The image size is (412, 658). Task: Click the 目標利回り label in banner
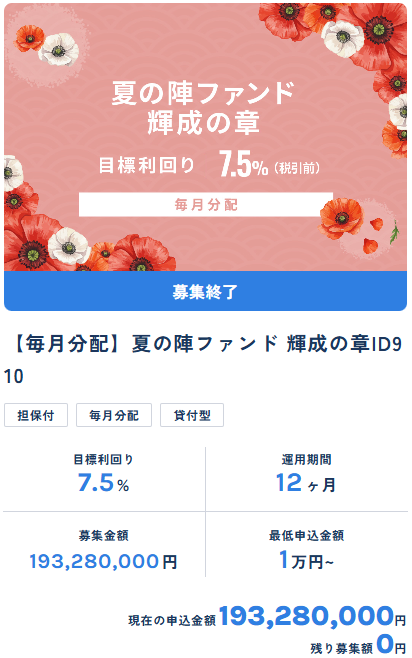pos(146,165)
